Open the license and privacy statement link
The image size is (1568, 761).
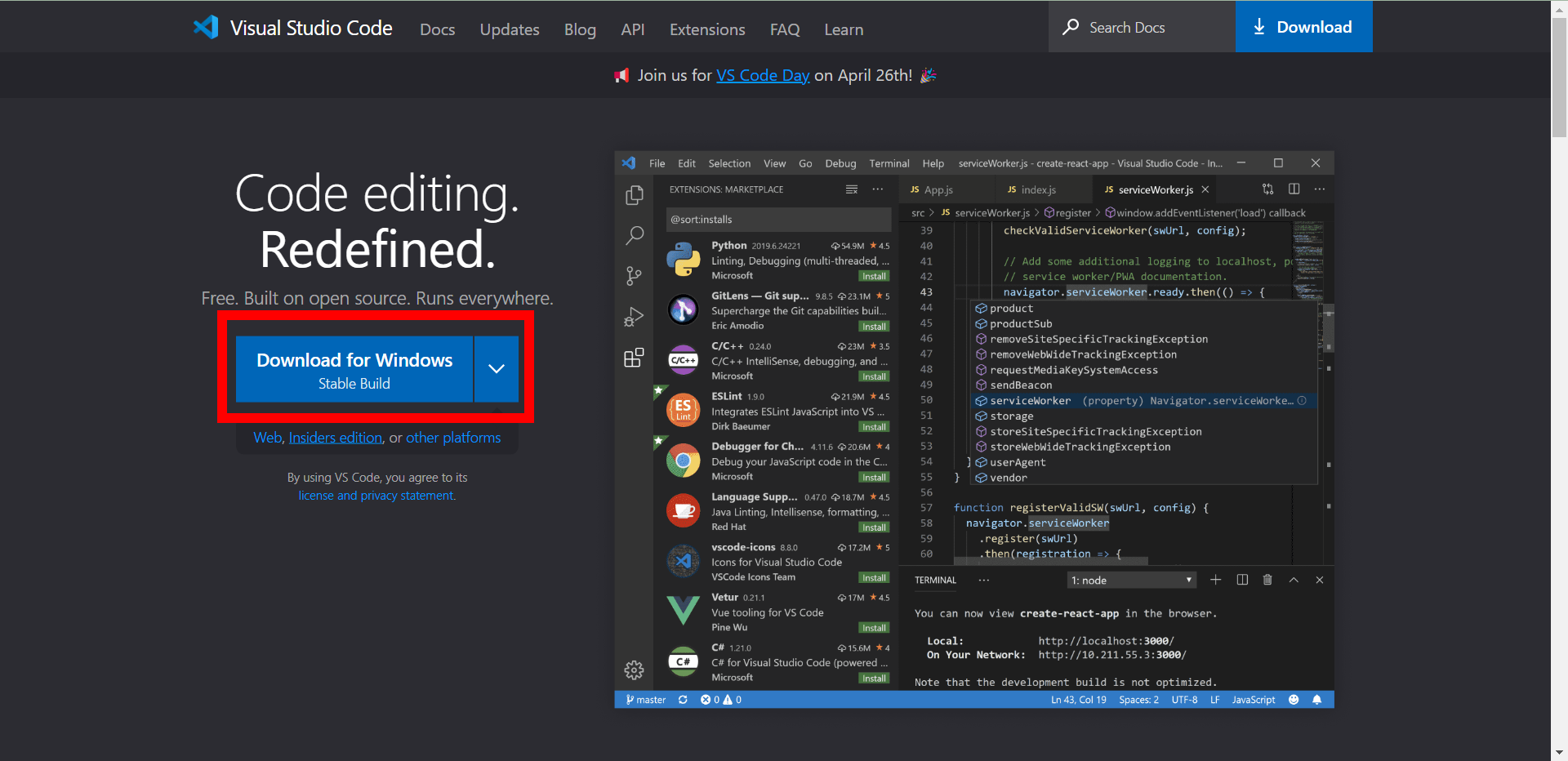point(377,496)
